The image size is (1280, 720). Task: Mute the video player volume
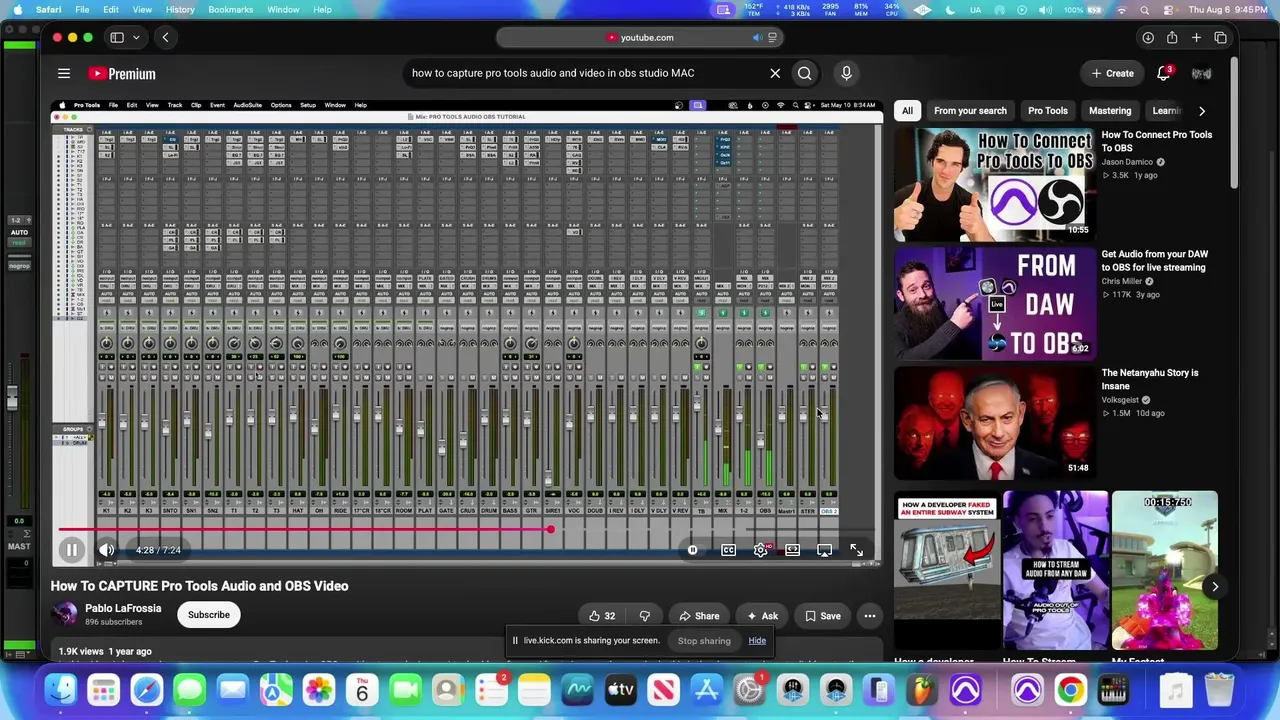click(107, 550)
